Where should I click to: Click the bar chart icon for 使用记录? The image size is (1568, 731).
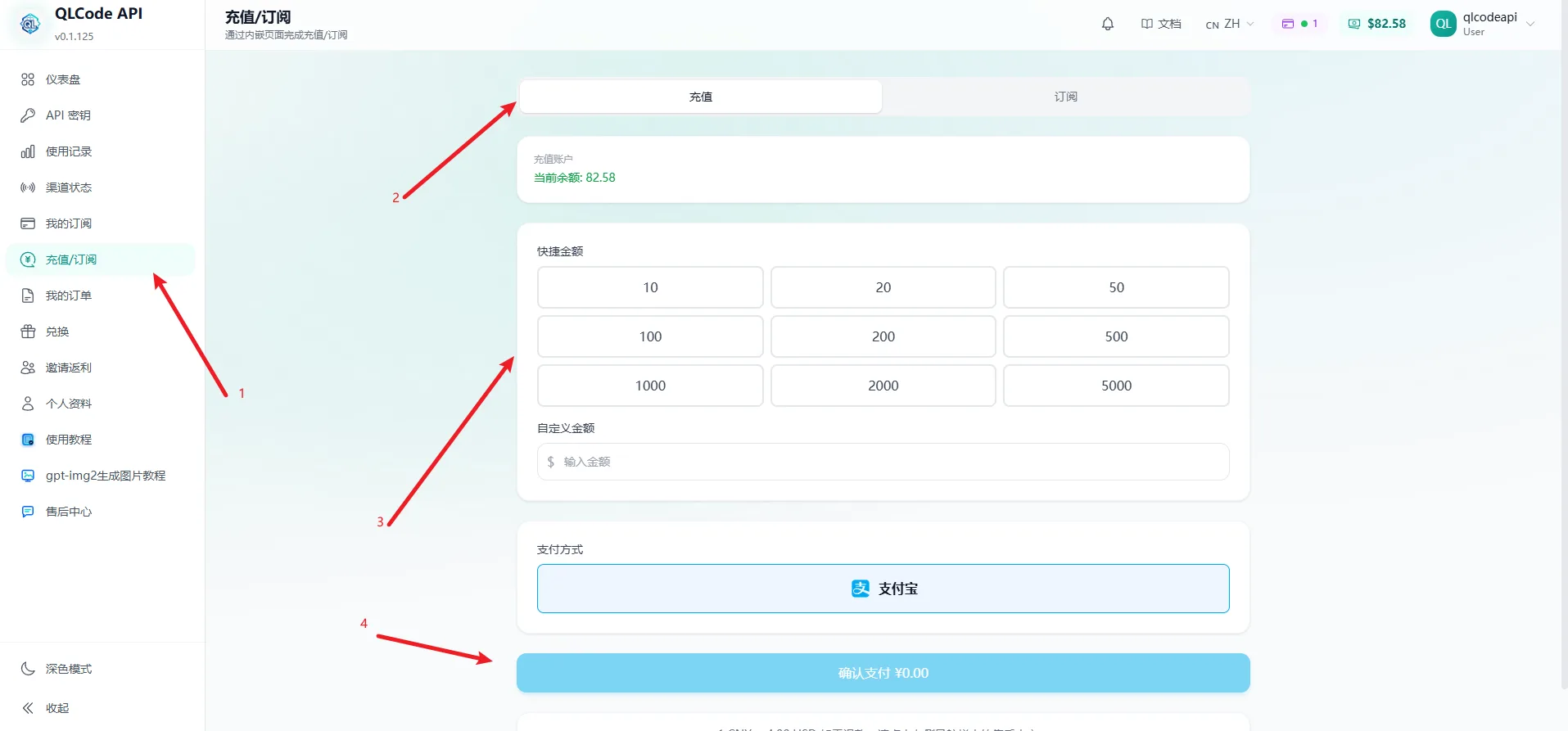28,151
